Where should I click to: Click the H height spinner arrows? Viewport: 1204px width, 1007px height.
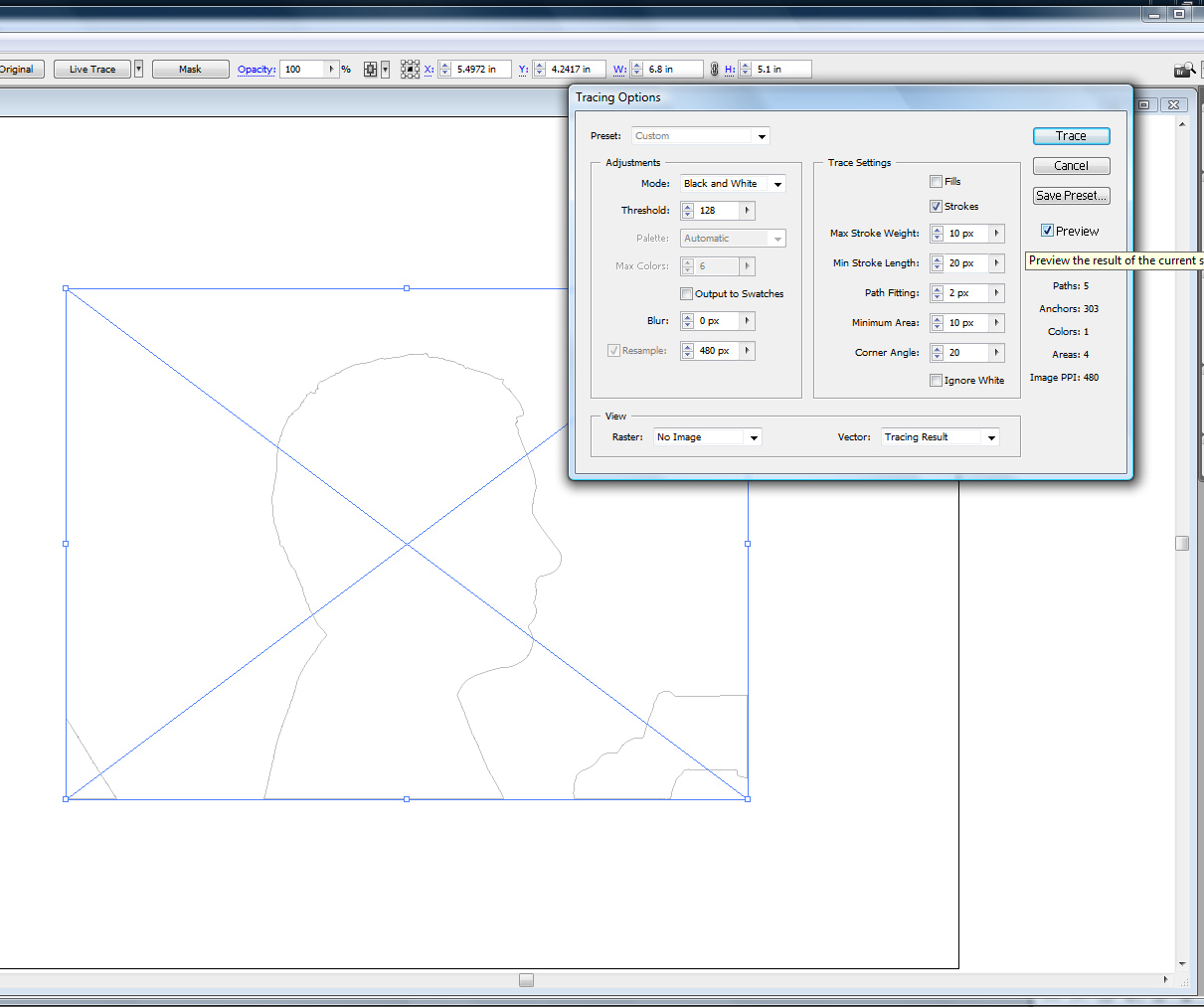point(746,70)
